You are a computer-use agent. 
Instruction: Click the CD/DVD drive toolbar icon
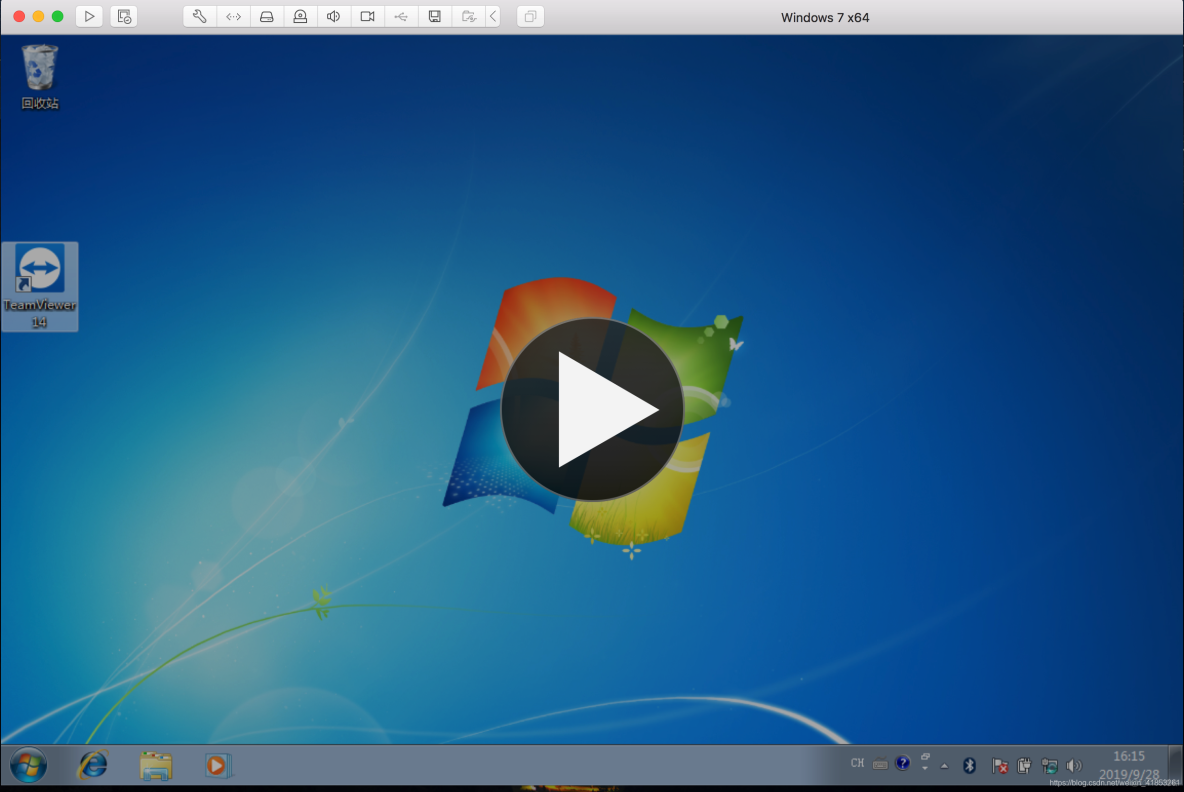[300, 17]
